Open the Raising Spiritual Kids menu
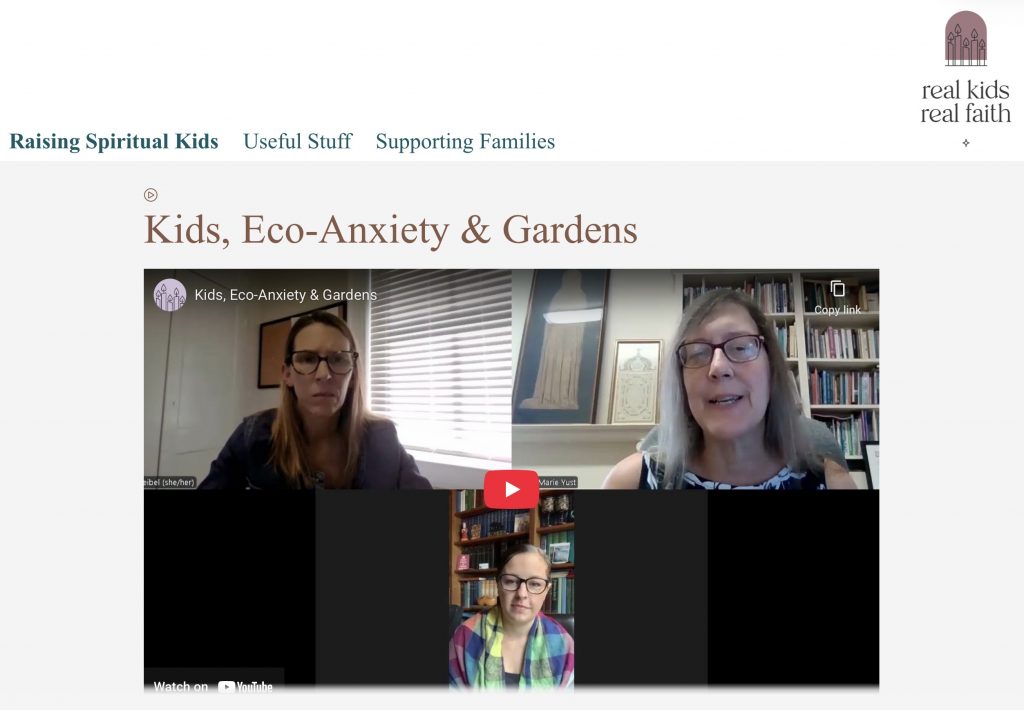Image resolution: width=1024 pixels, height=710 pixels. (114, 141)
